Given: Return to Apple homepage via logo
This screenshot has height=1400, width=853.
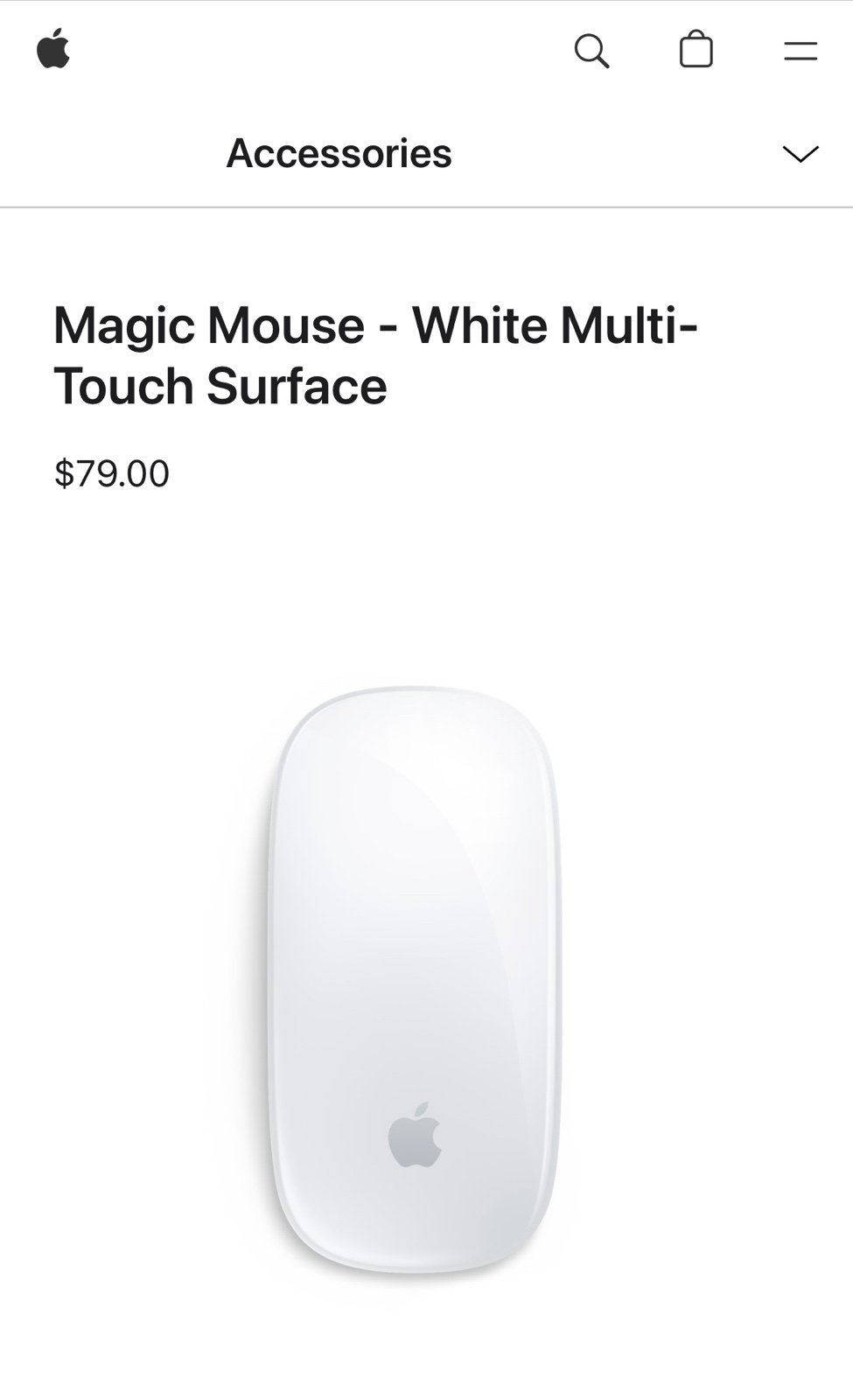Looking at the screenshot, I should click(x=53, y=49).
